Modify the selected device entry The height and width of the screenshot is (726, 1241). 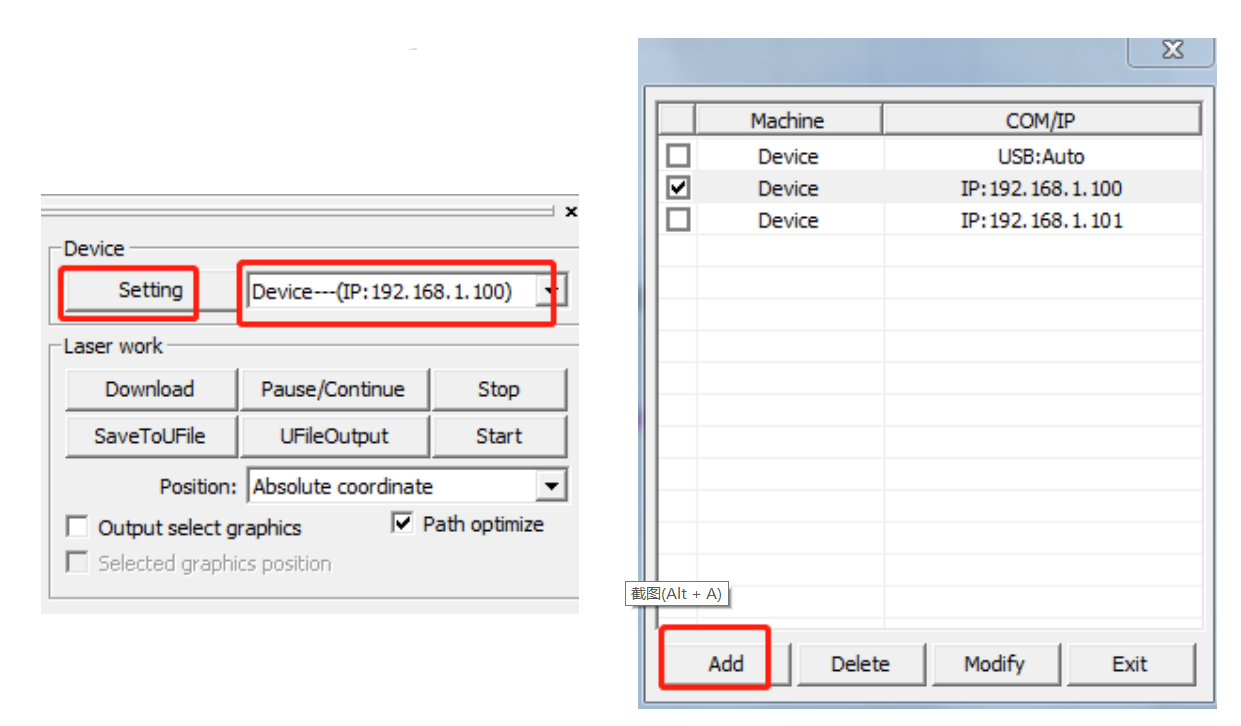coord(994,664)
